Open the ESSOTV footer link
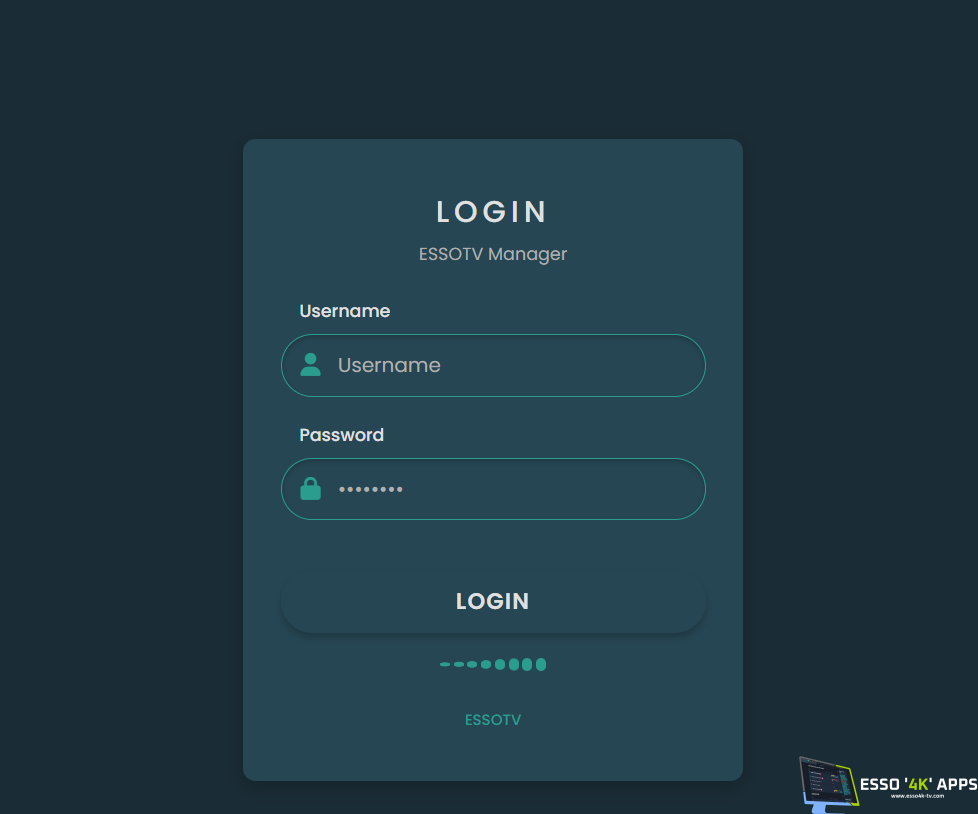The height and width of the screenshot is (814, 978). point(493,720)
